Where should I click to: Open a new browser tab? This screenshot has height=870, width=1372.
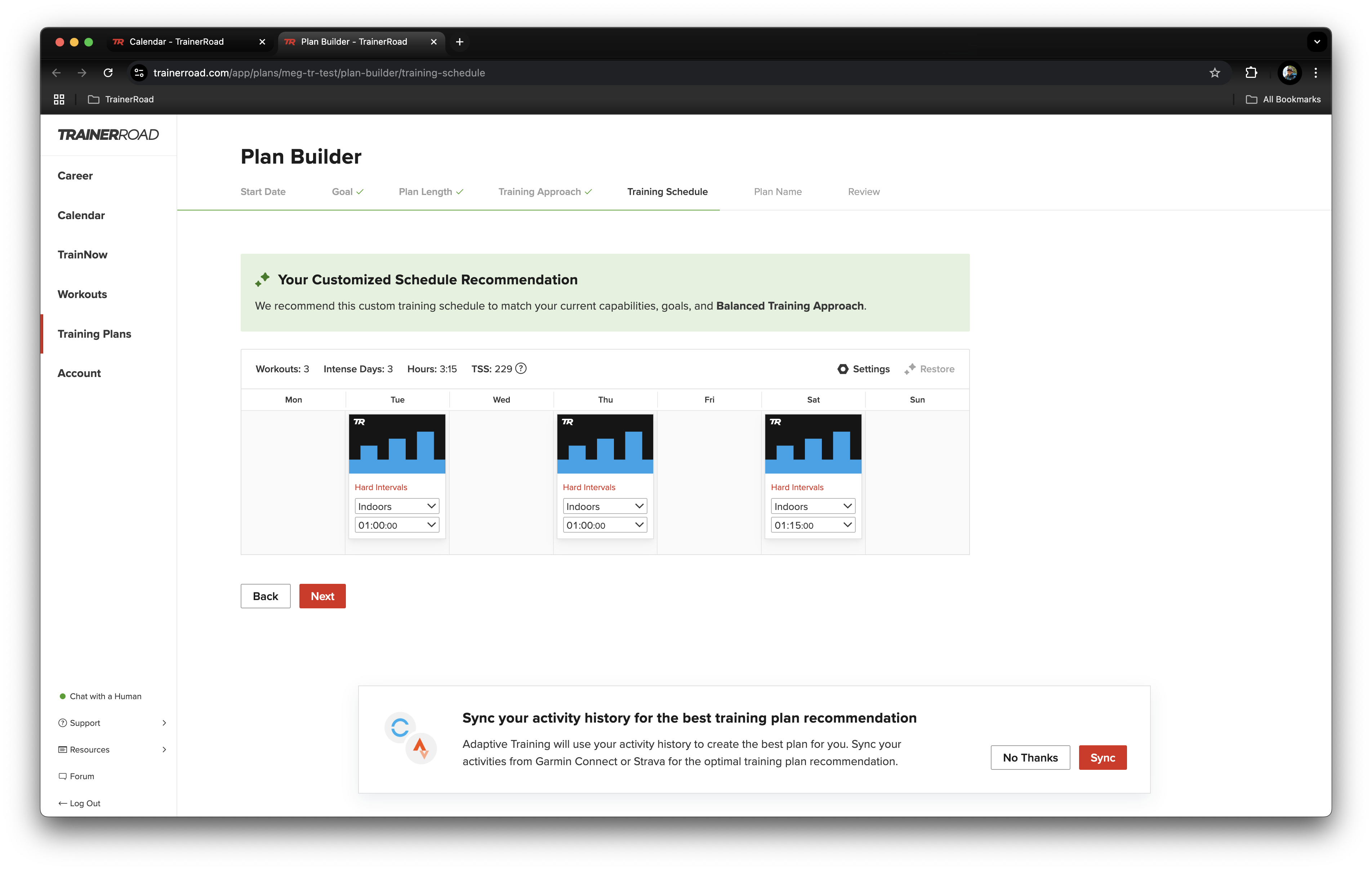(459, 41)
